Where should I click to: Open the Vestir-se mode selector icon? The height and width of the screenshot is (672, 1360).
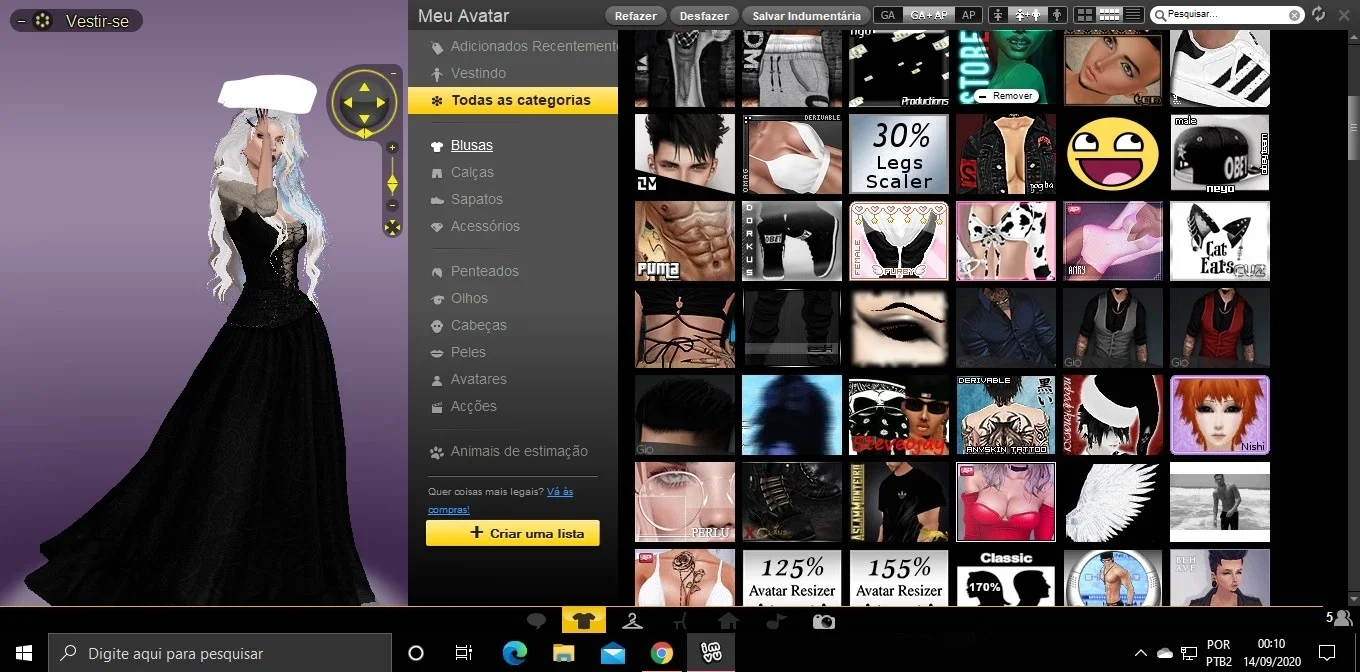(x=42, y=21)
